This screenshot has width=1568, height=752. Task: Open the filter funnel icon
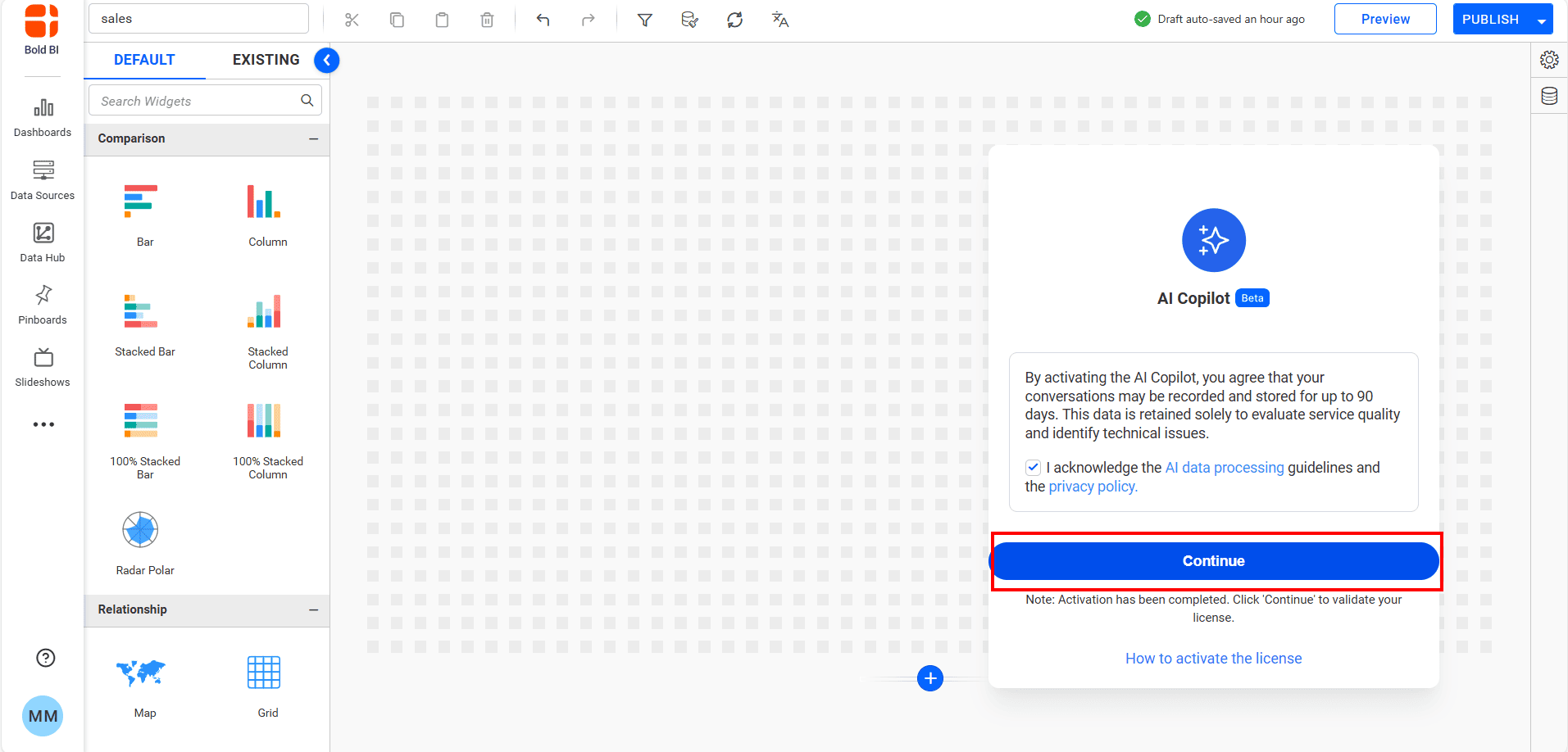click(645, 20)
